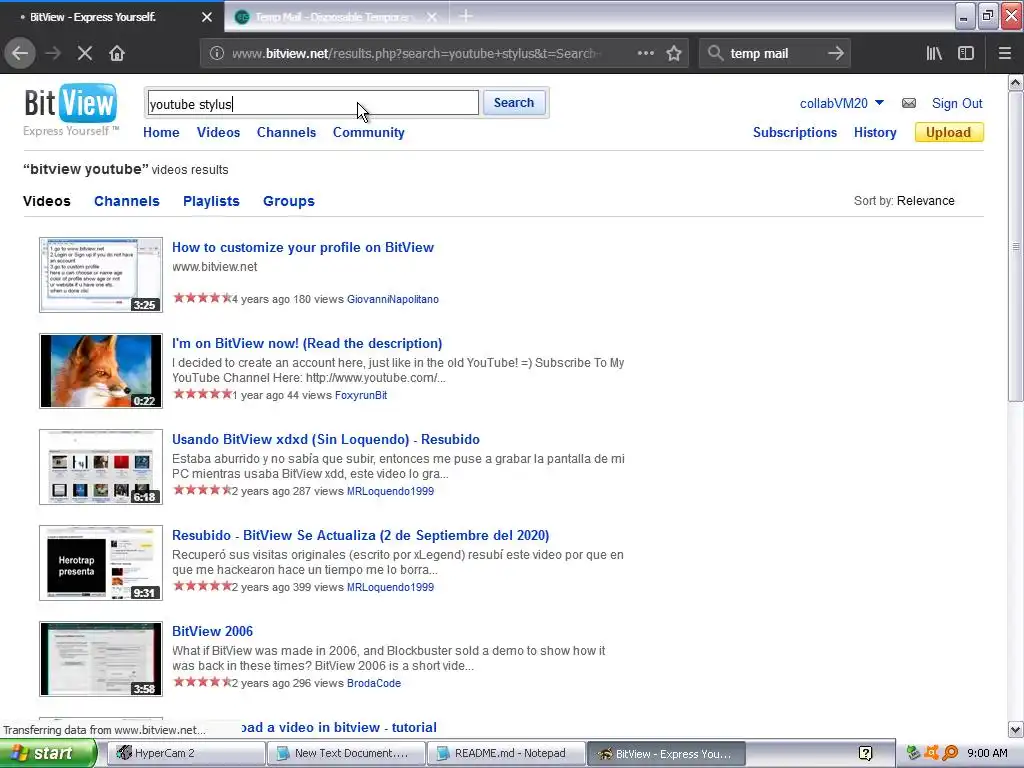Screen dimensions: 1024x768
Task: Click the scrollbar up arrow
Action: pos(1016,82)
